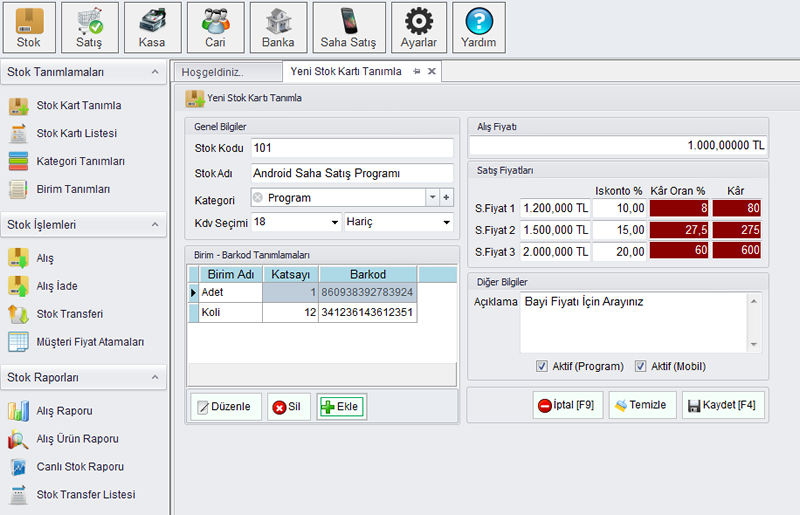Click the Kâr Oran cell showing 27,5
The image size is (800, 515).
(x=679, y=230)
